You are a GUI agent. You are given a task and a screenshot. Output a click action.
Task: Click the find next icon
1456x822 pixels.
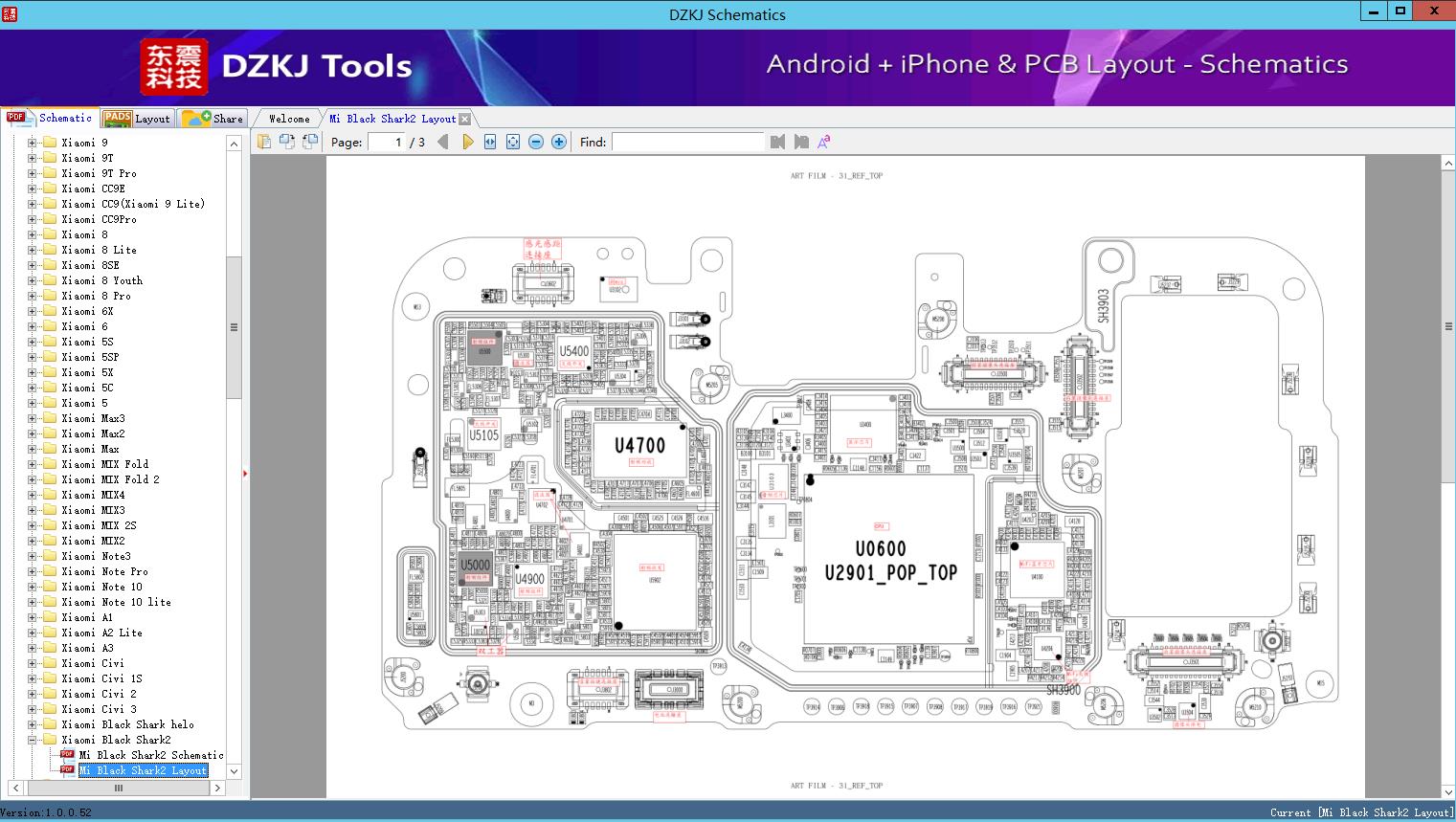(801, 142)
